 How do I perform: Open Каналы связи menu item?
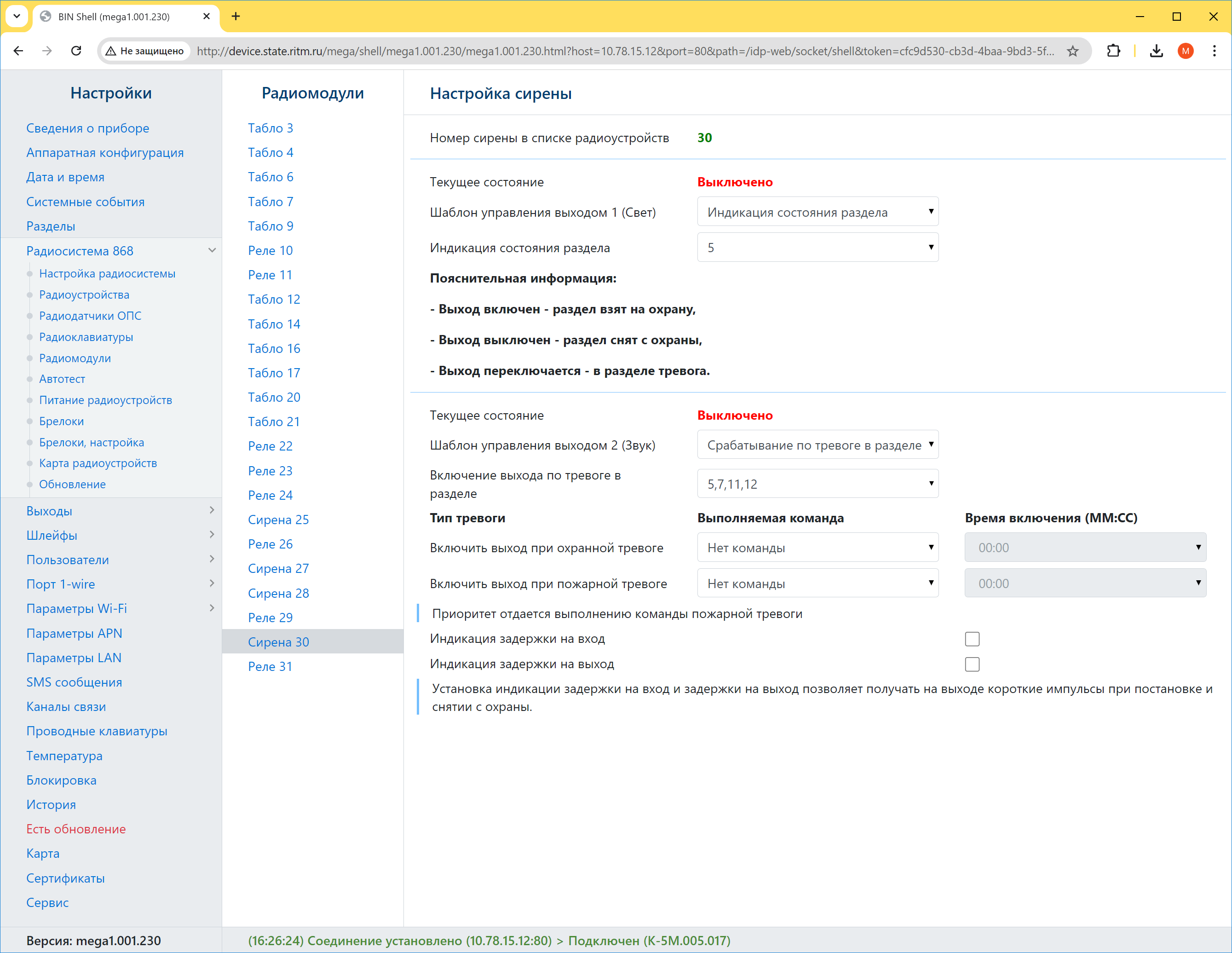[x=66, y=706]
